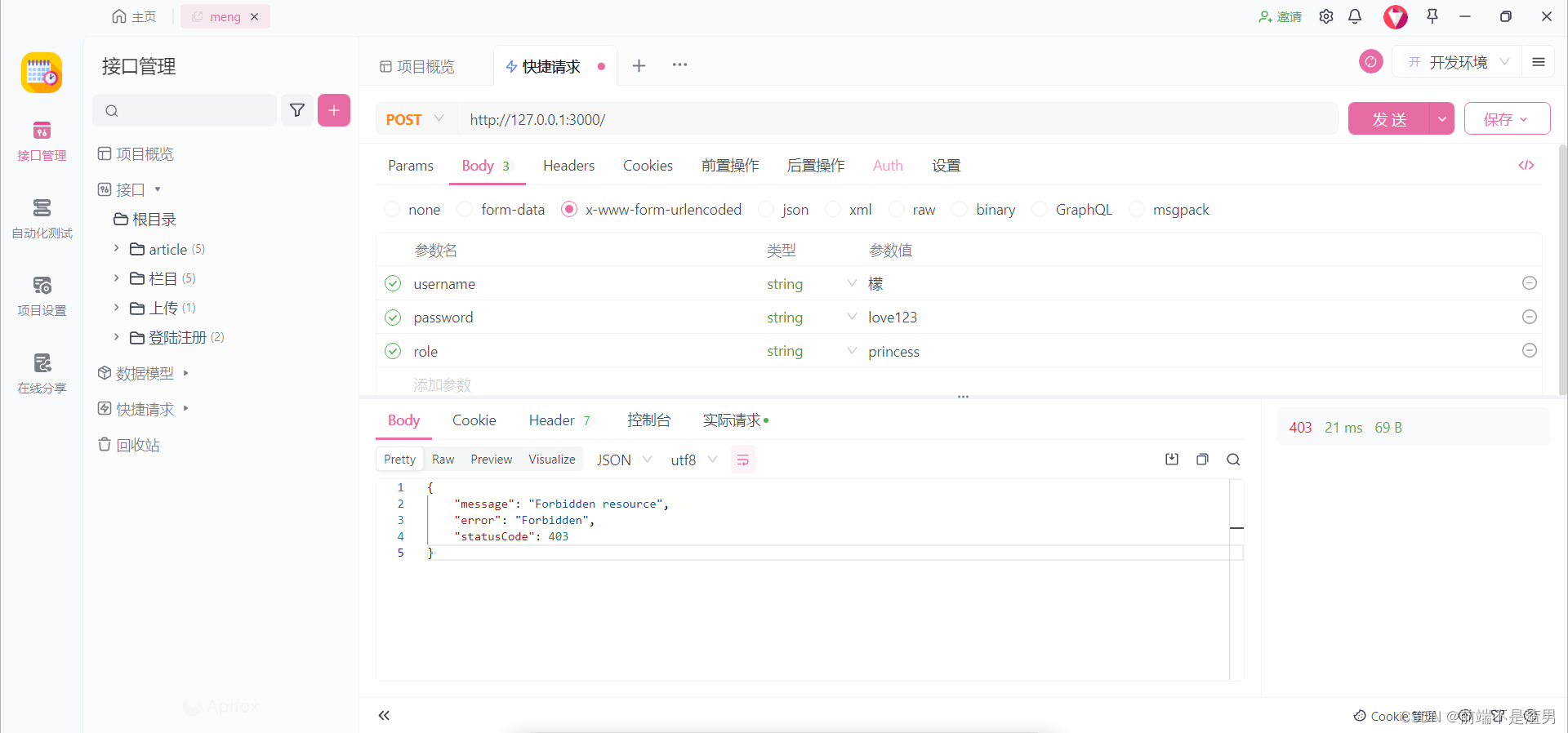Switch response view to Preview
1568x733 pixels.
click(491, 460)
